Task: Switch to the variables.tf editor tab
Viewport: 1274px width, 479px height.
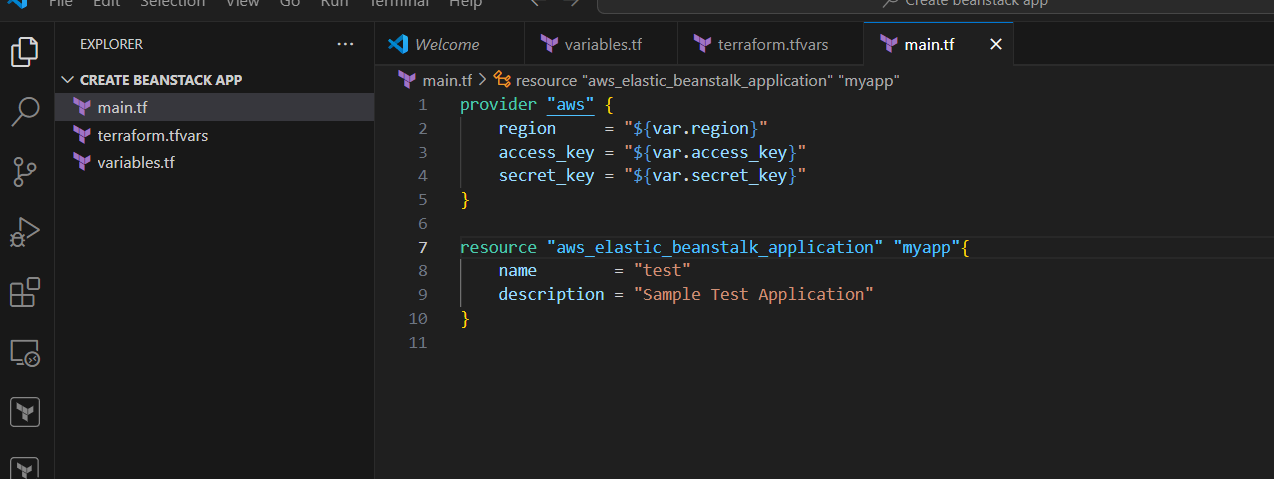Action: [601, 44]
